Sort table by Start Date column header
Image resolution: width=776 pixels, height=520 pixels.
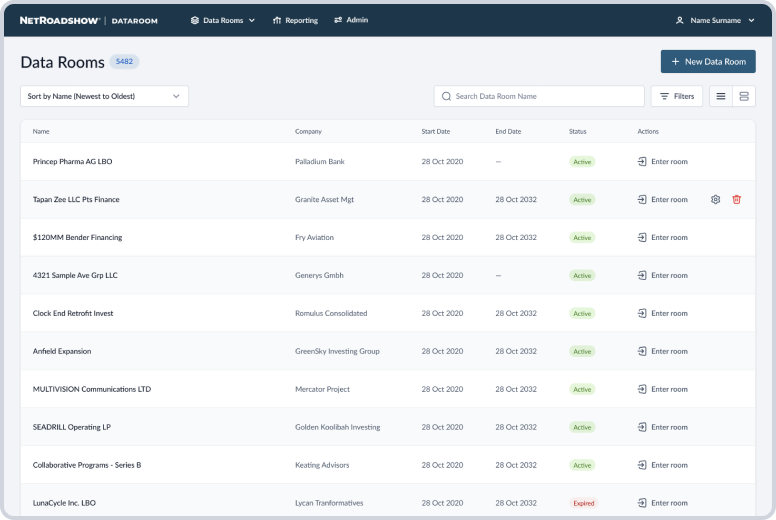[x=436, y=131]
